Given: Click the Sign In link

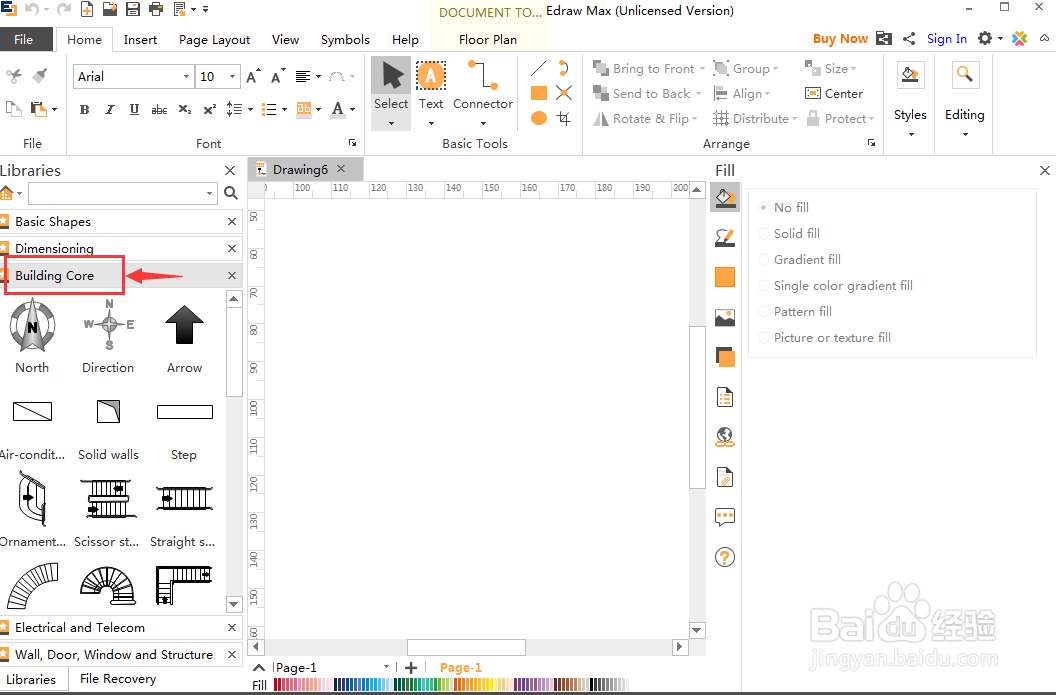Looking at the screenshot, I should 946,39.
